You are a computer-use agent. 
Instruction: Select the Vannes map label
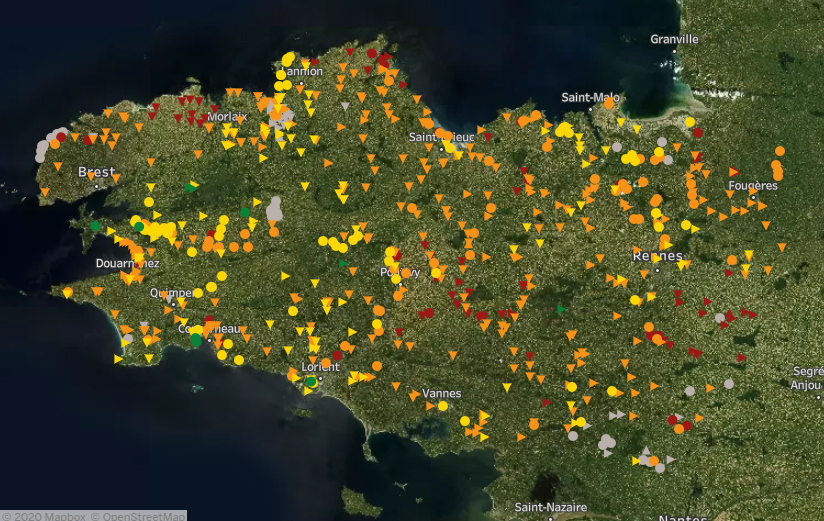pyautogui.click(x=441, y=393)
